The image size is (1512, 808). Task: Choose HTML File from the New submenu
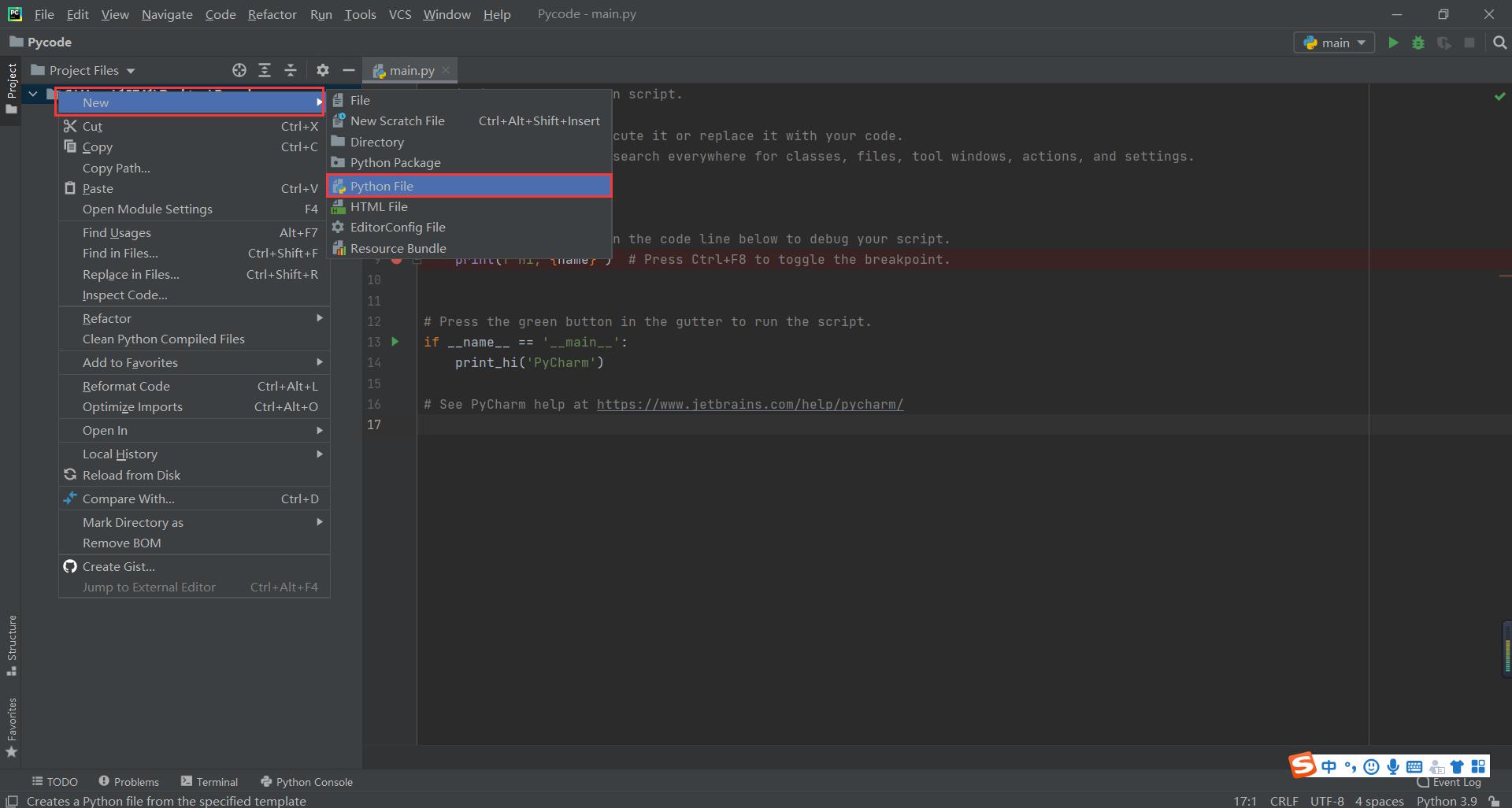469,206
